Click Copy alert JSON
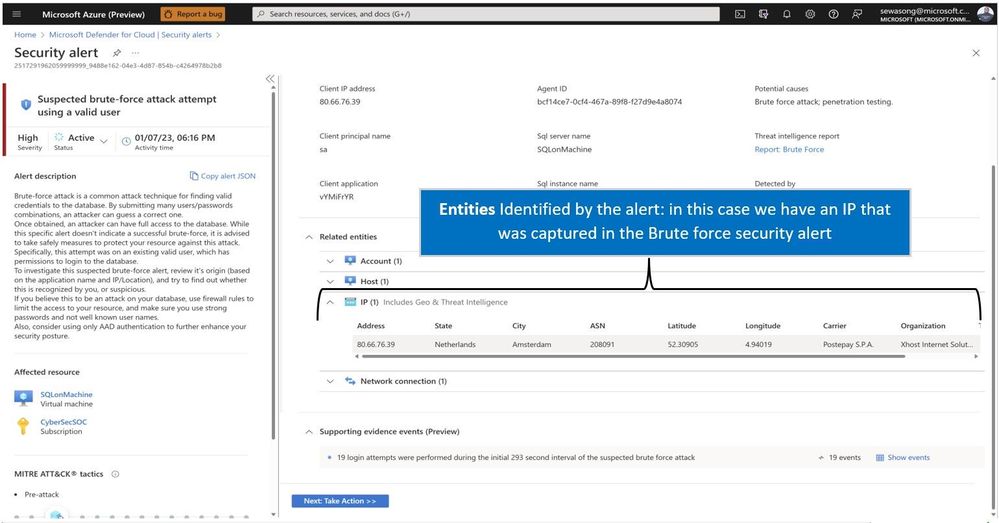 (x=228, y=176)
